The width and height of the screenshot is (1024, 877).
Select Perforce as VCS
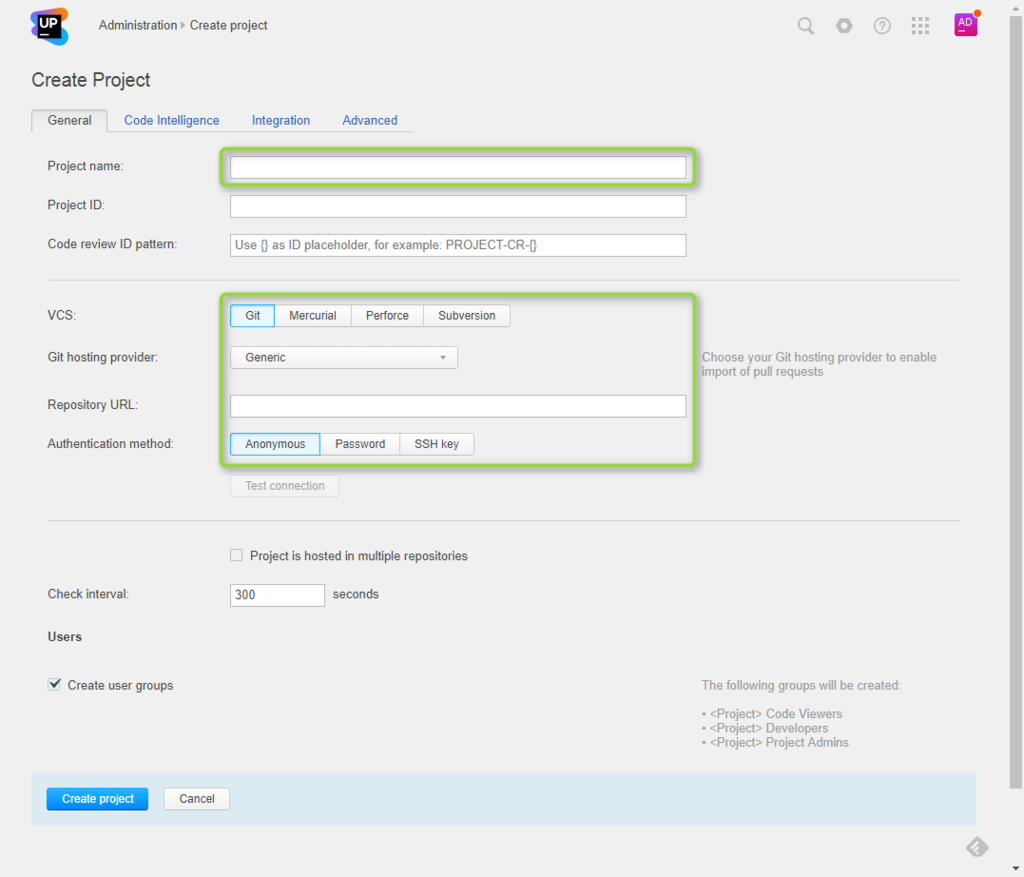click(x=387, y=315)
